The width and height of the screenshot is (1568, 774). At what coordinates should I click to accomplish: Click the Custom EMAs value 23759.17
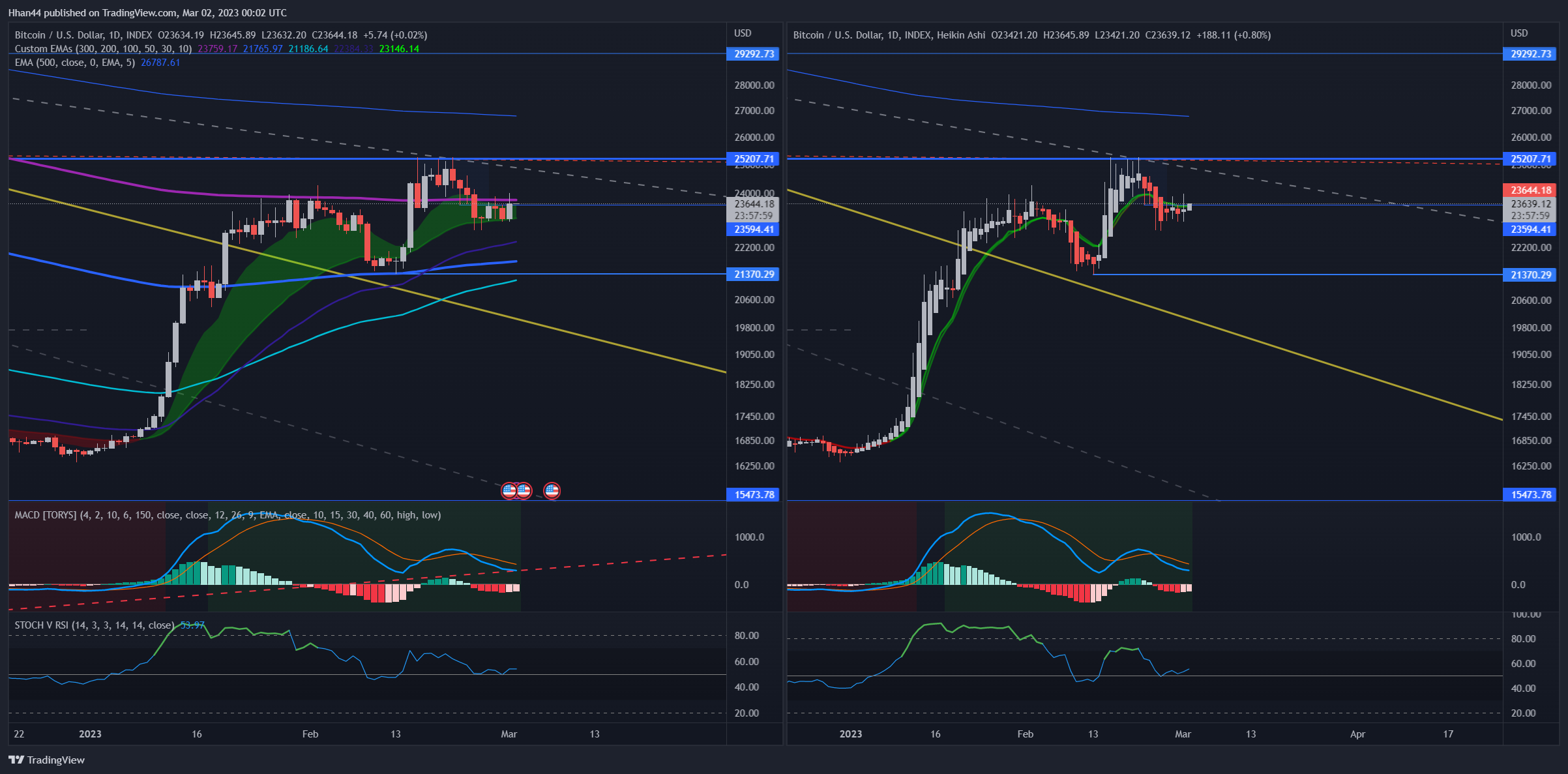tap(218, 49)
